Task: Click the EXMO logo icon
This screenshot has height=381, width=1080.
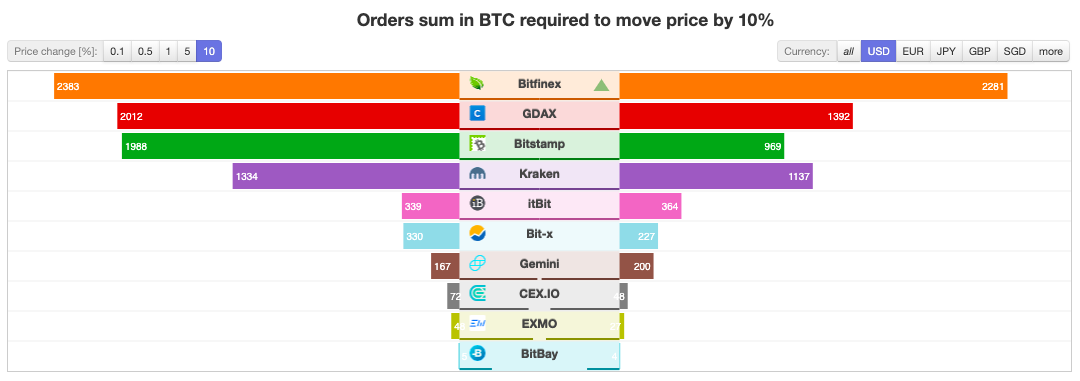Action: click(x=477, y=324)
